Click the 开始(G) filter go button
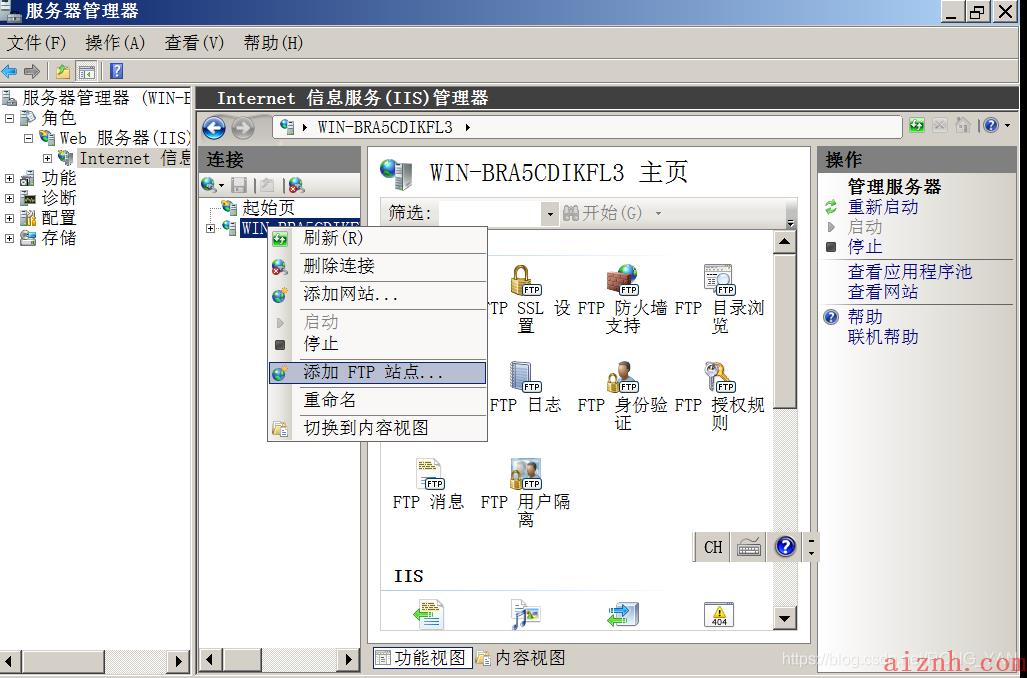 [603, 214]
